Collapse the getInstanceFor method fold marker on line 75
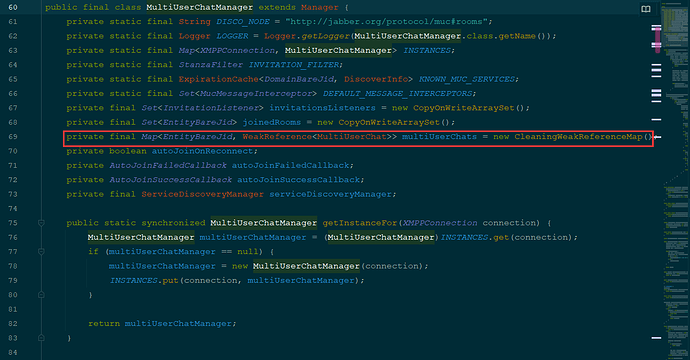690x360 pixels. (x=41, y=223)
